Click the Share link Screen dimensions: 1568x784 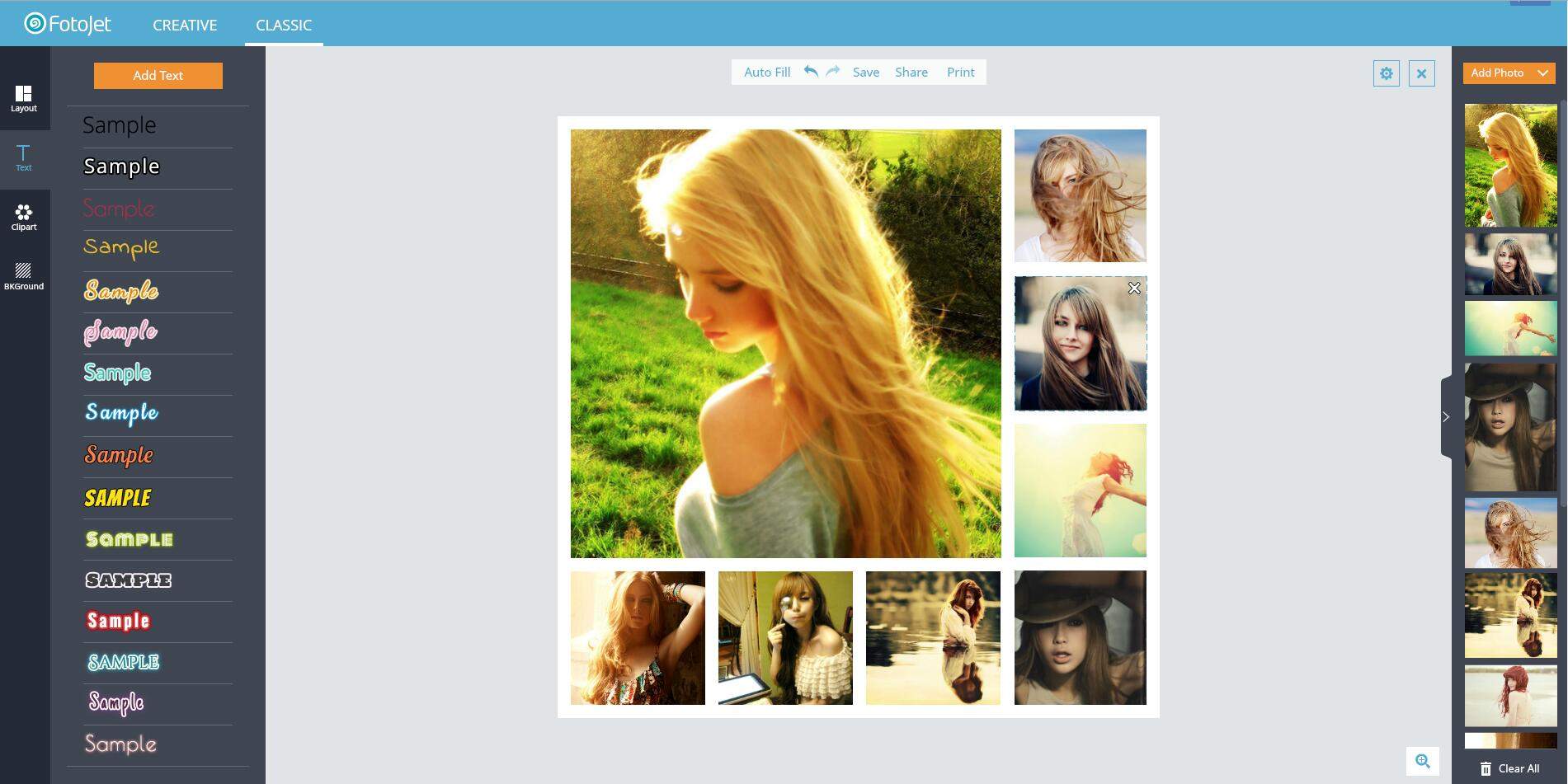[911, 72]
